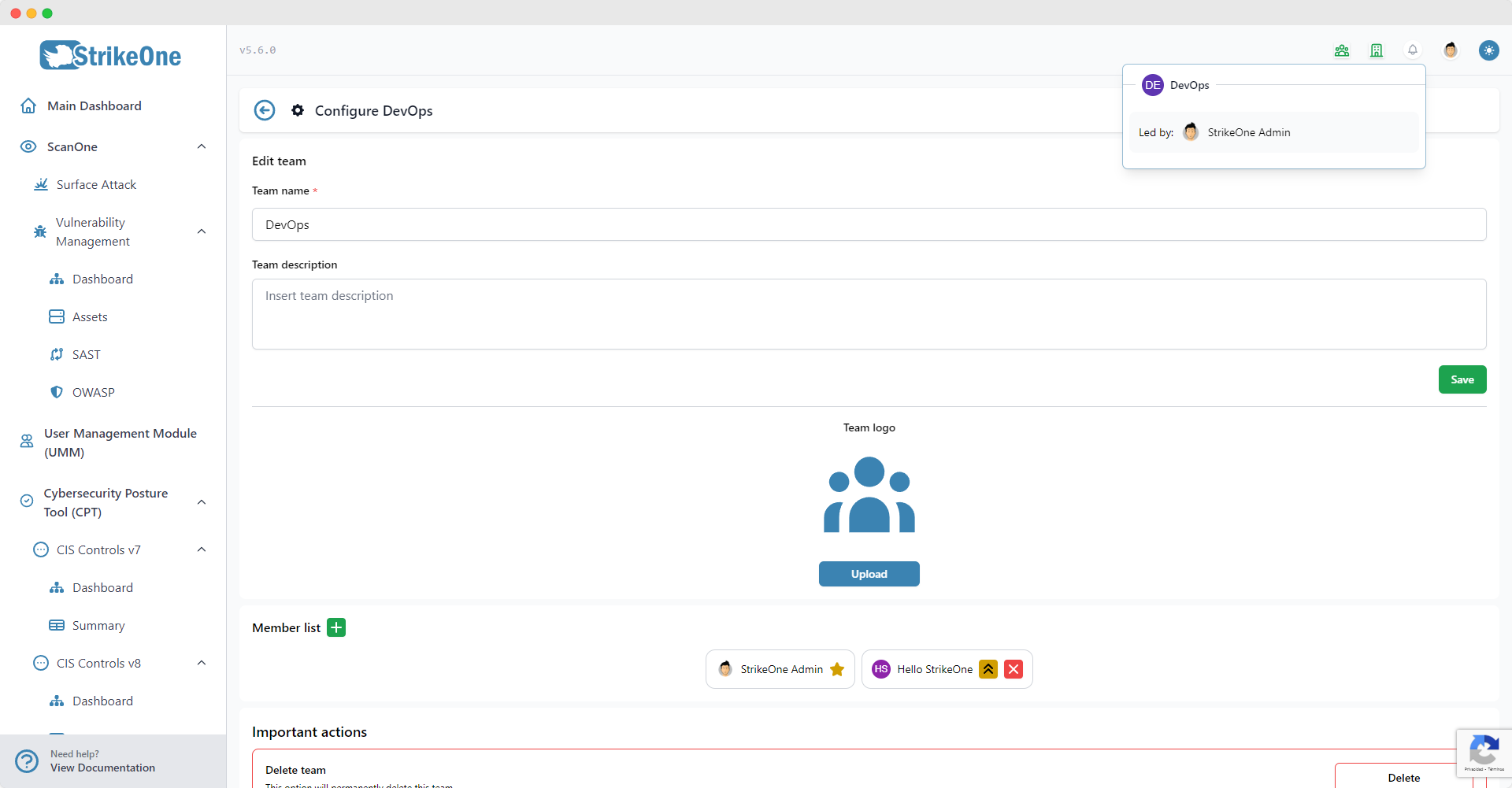Open the organization building icon

1377,50
